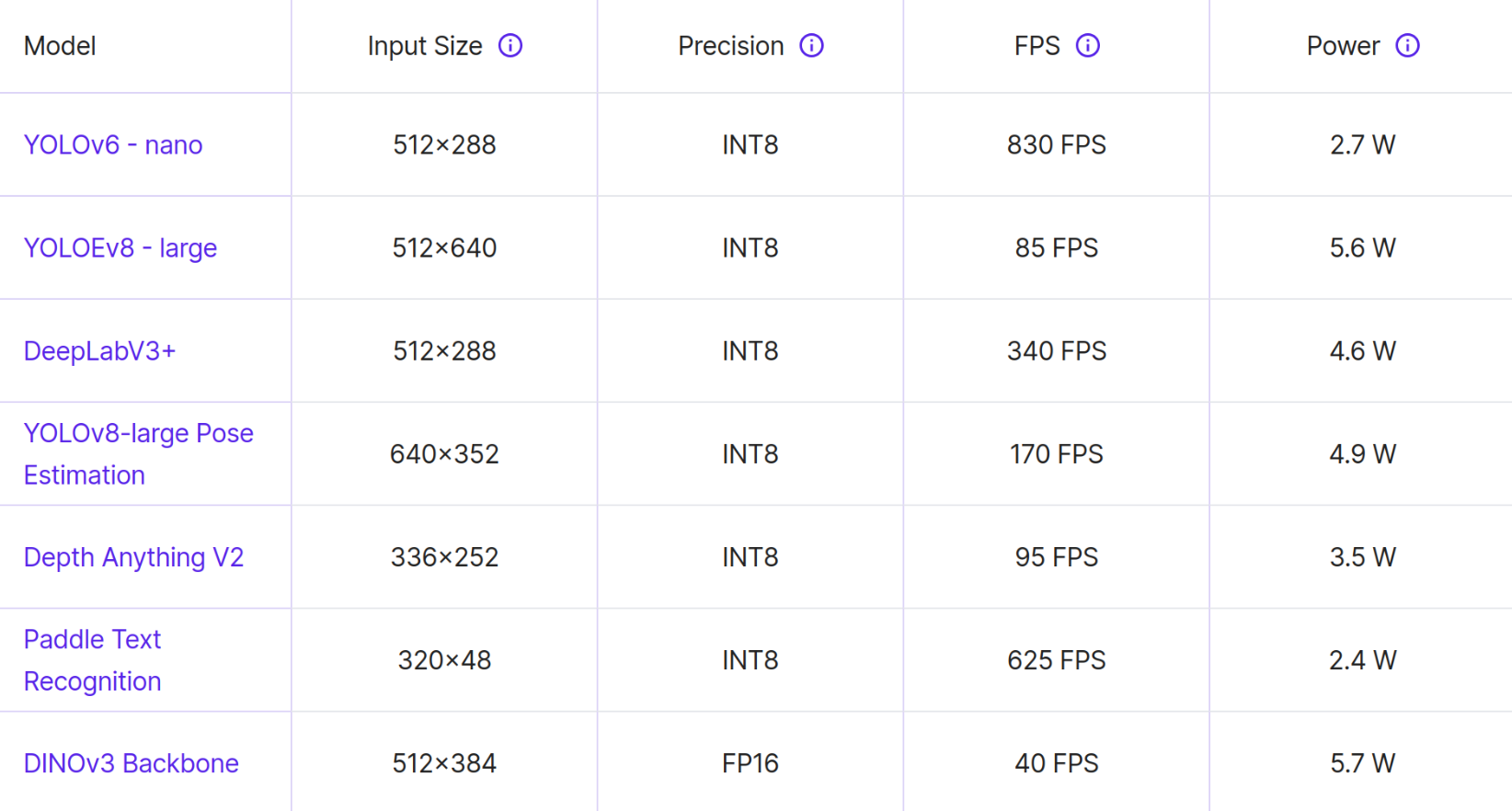Click the 2.4 W power cell
The image size is (1512, 811).
click(1362, 660)
